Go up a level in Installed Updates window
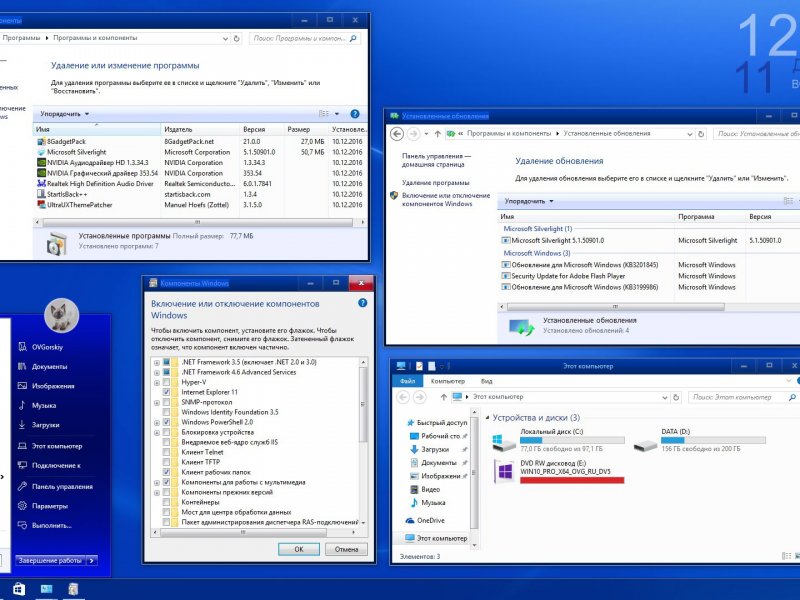The height and width of the screenshot is (600, 800). tap(437, 134)
